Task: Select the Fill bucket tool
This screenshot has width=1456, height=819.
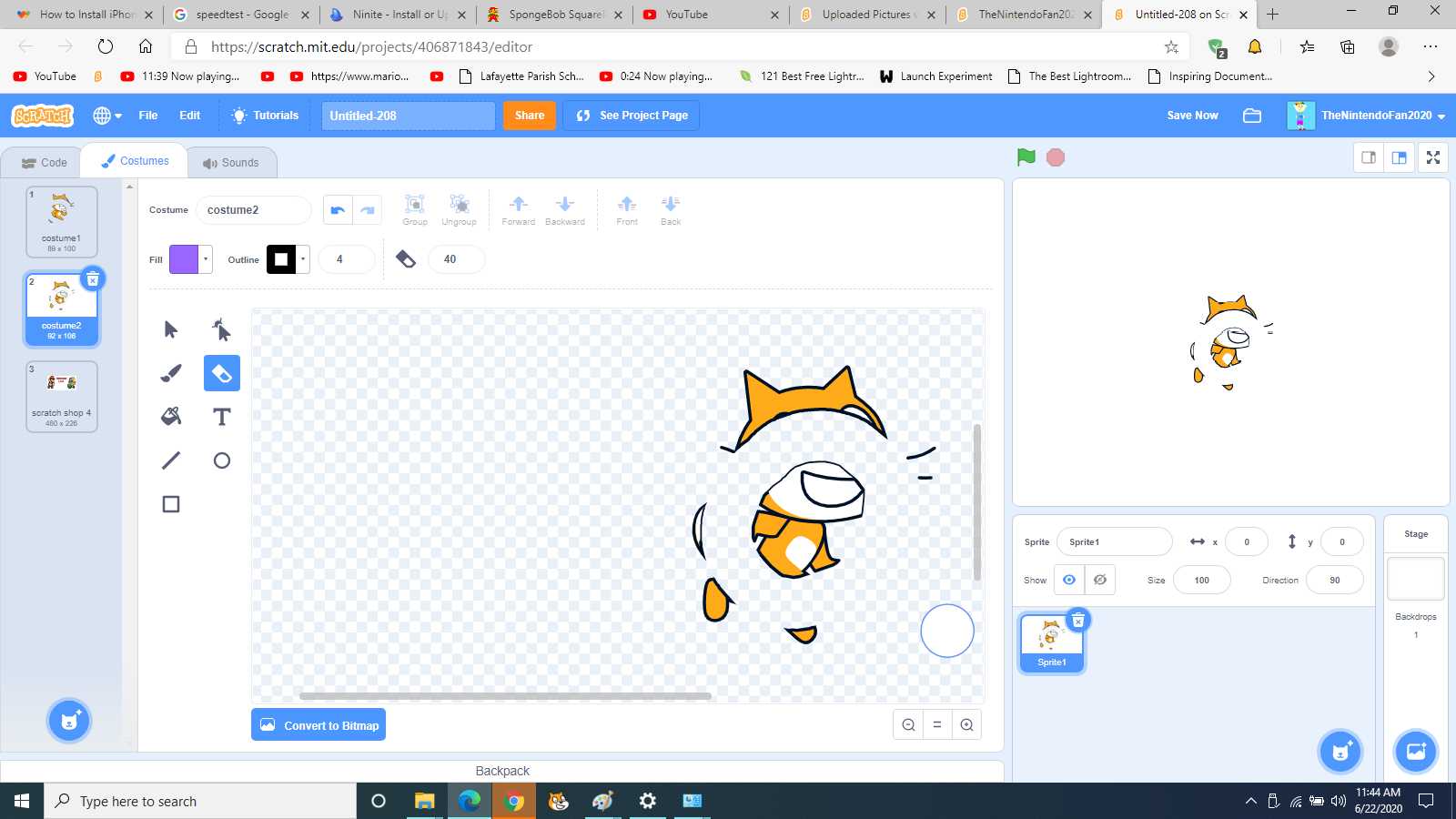Action: [x=170, y=416]
